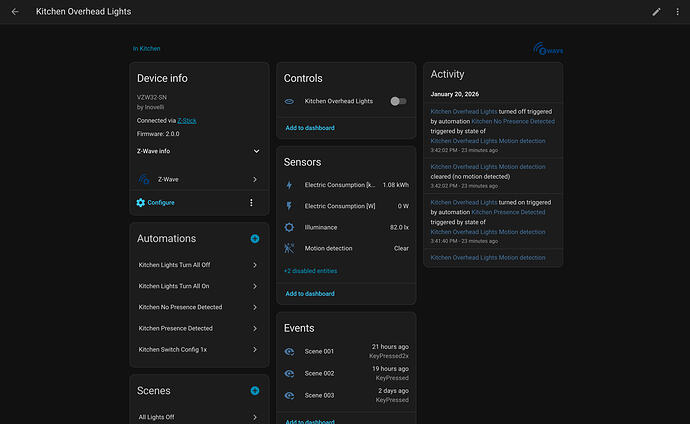The height and width of the screenshot is (424, 690).
Task: Open Kitchen Lights Turn All Off automation
Action: 199,265
